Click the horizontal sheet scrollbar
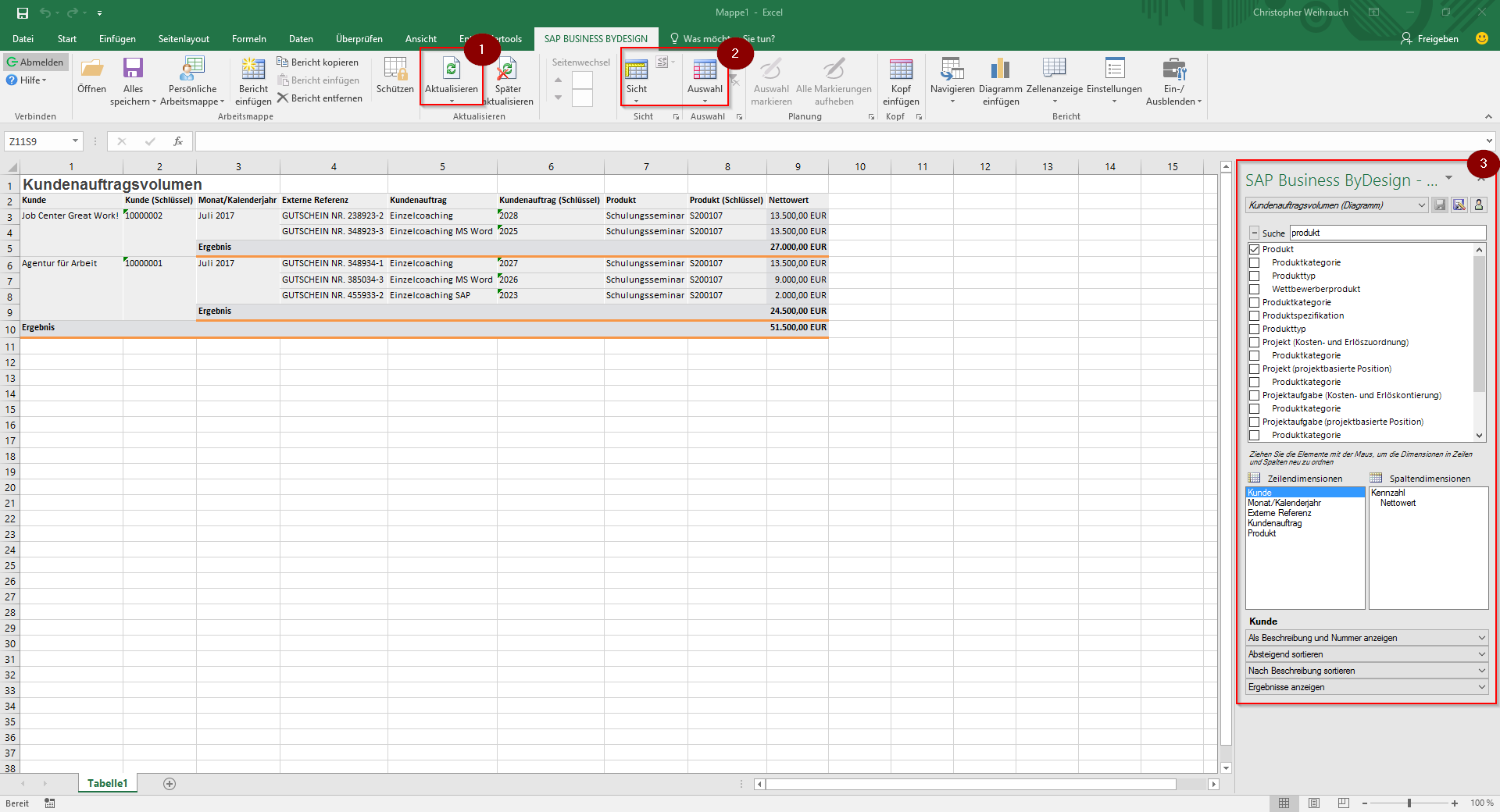 (970, 784)
